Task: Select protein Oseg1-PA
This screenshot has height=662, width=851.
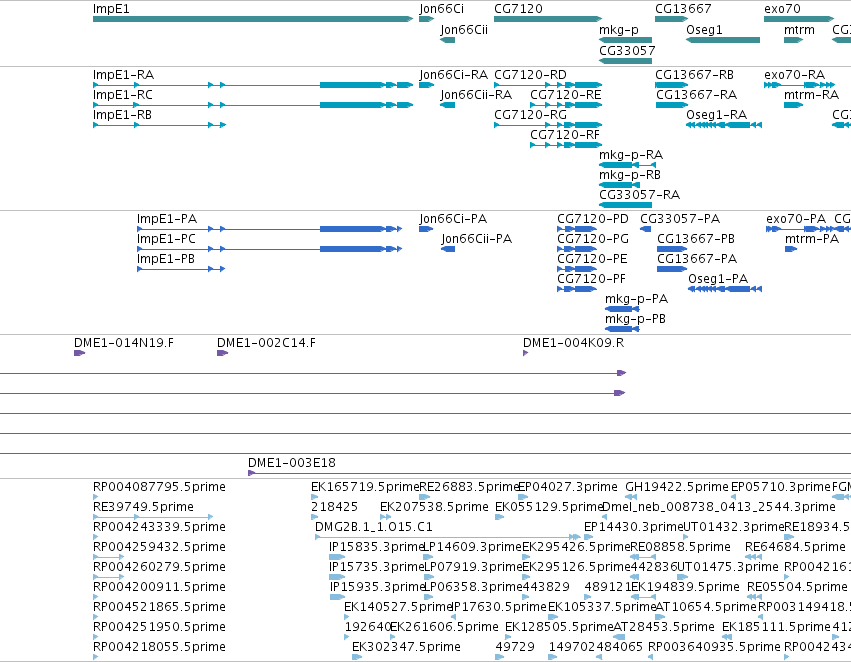Action: point(725,289)
